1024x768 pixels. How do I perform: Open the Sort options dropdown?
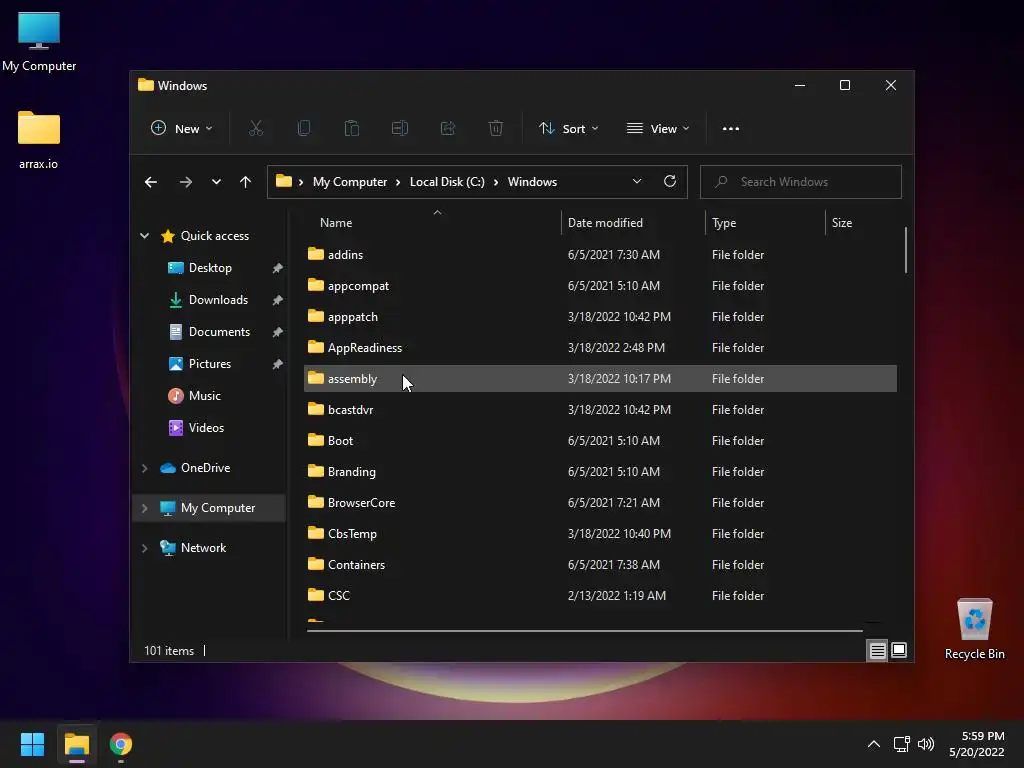pos(568,129)
